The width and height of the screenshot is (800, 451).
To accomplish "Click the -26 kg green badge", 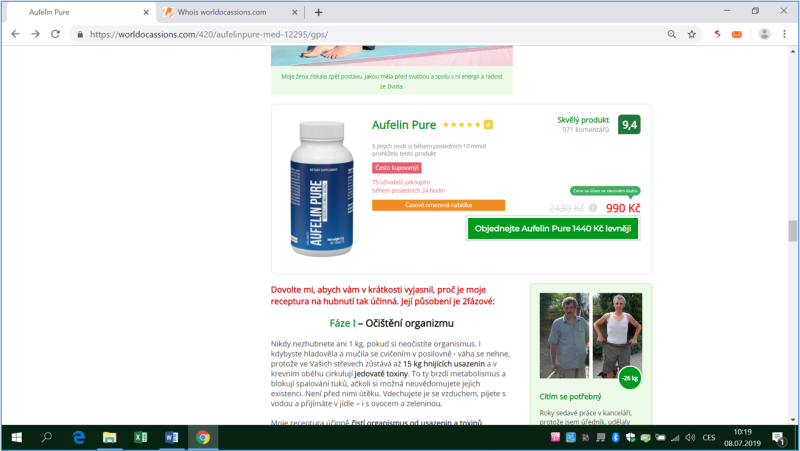I will [630, 378].
